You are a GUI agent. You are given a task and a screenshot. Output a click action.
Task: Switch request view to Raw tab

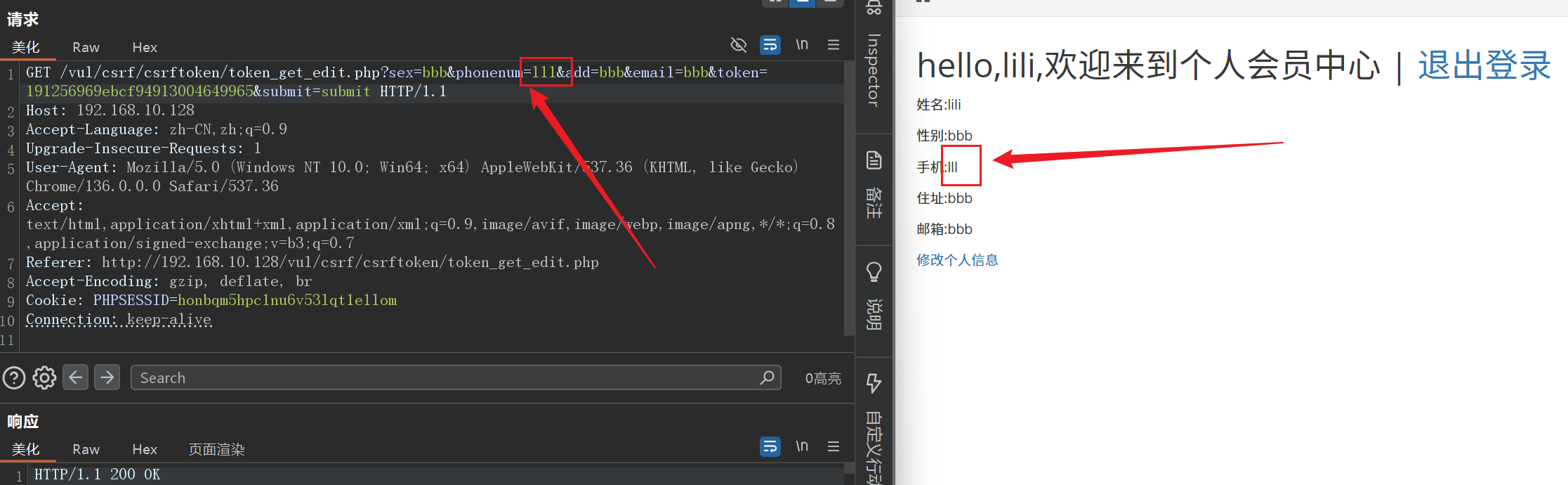pyautogui.click(x=86, y=47)
